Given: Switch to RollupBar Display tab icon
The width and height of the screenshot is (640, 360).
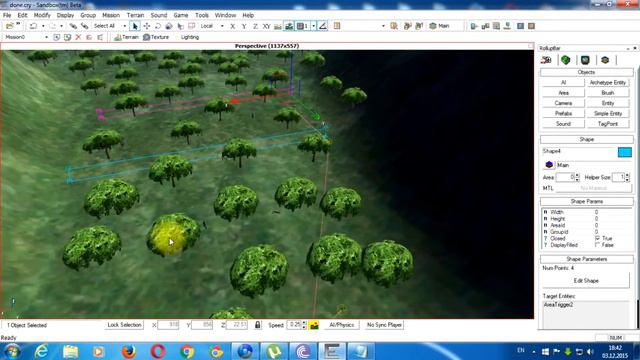Looking at the screenshot, I should point(585,60).
